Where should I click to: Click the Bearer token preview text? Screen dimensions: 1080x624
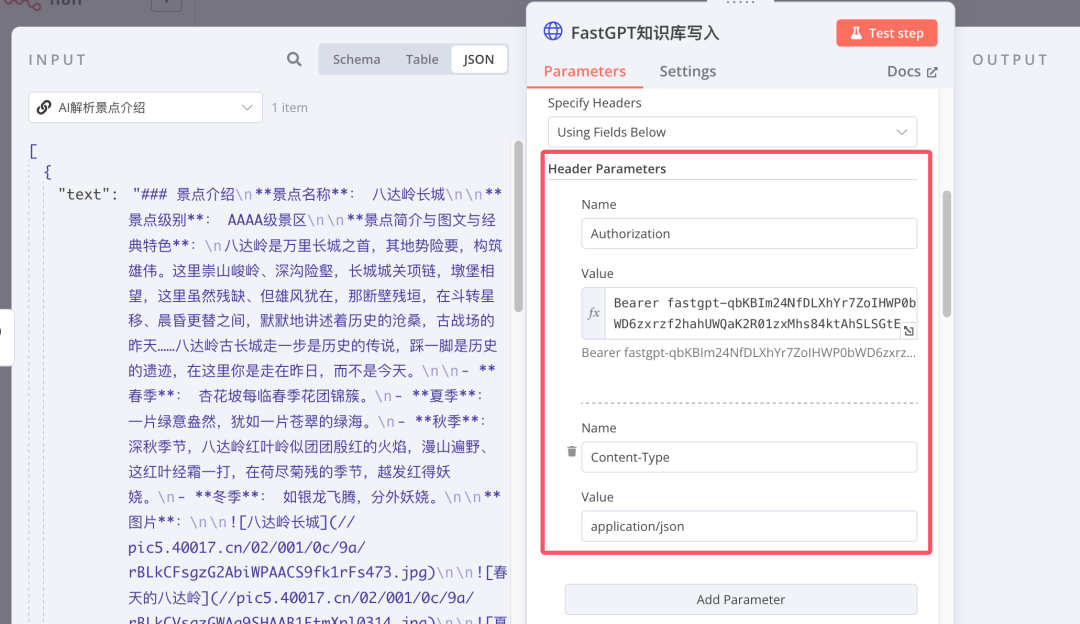tap(749, 353)
